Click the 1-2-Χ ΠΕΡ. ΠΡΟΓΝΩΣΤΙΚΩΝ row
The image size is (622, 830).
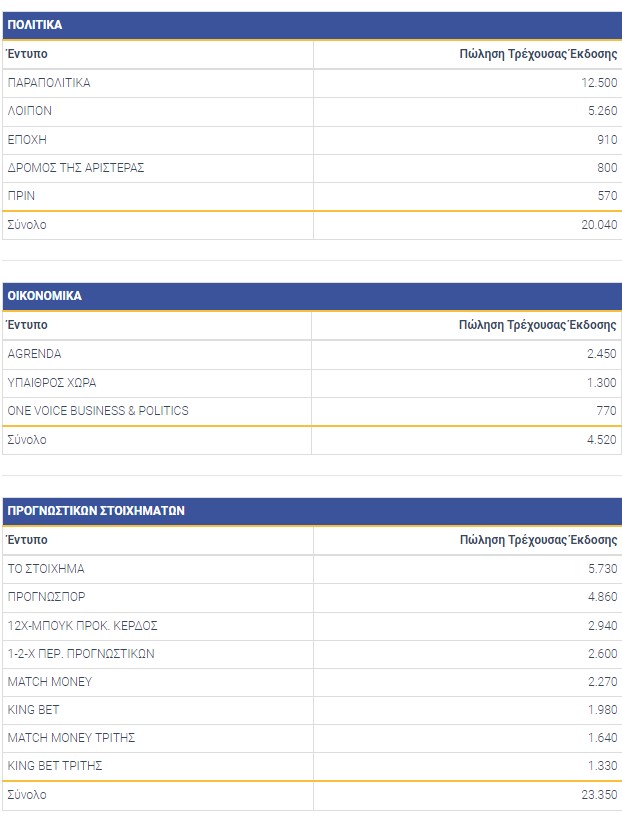coord(81,654)
